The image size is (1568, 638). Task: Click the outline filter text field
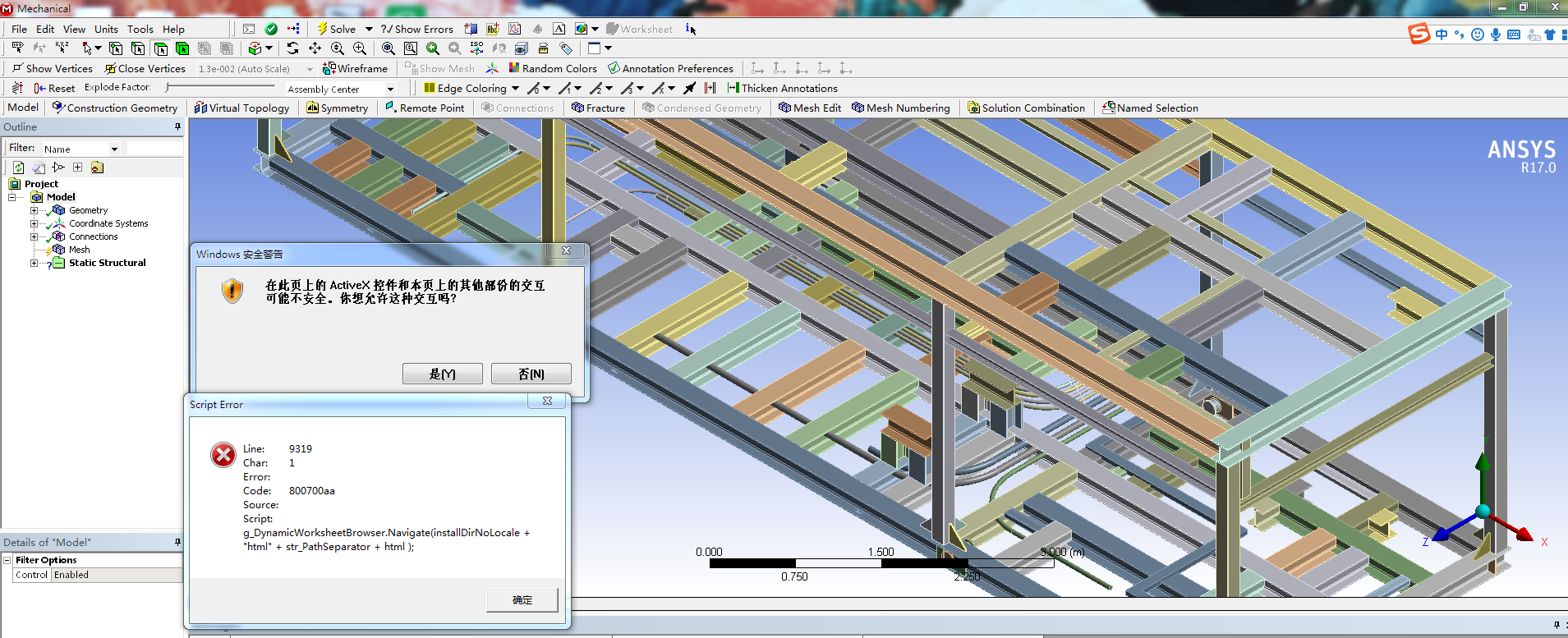click(154, 149)
